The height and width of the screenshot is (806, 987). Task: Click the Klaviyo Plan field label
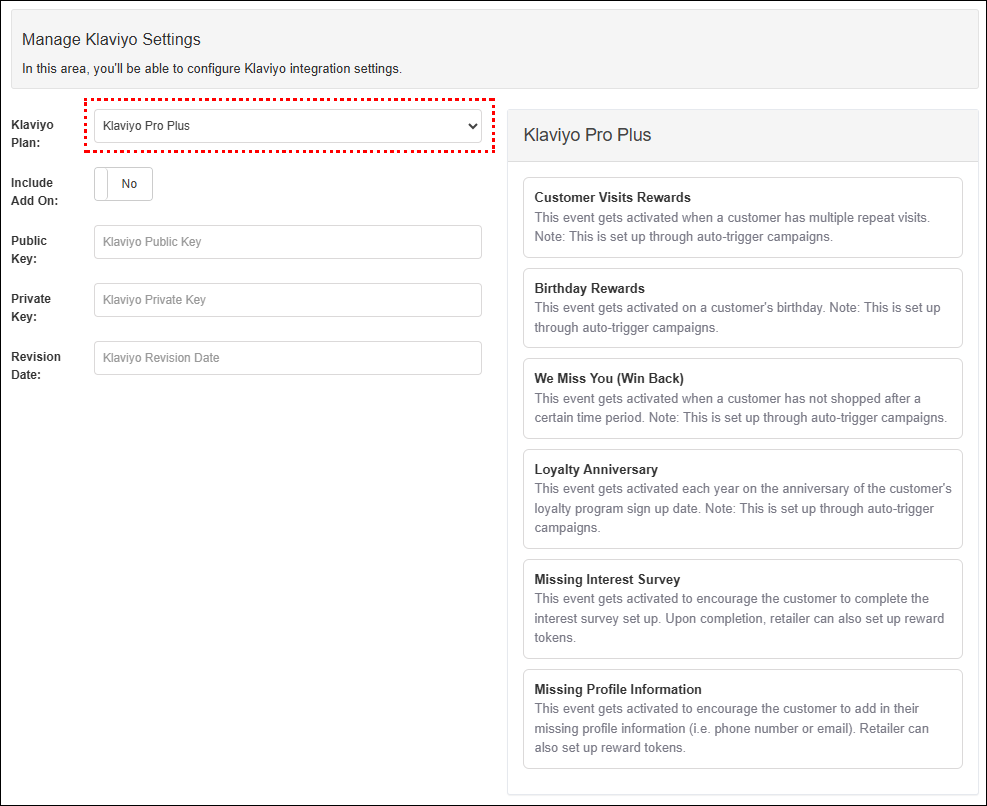click(32, 134)
